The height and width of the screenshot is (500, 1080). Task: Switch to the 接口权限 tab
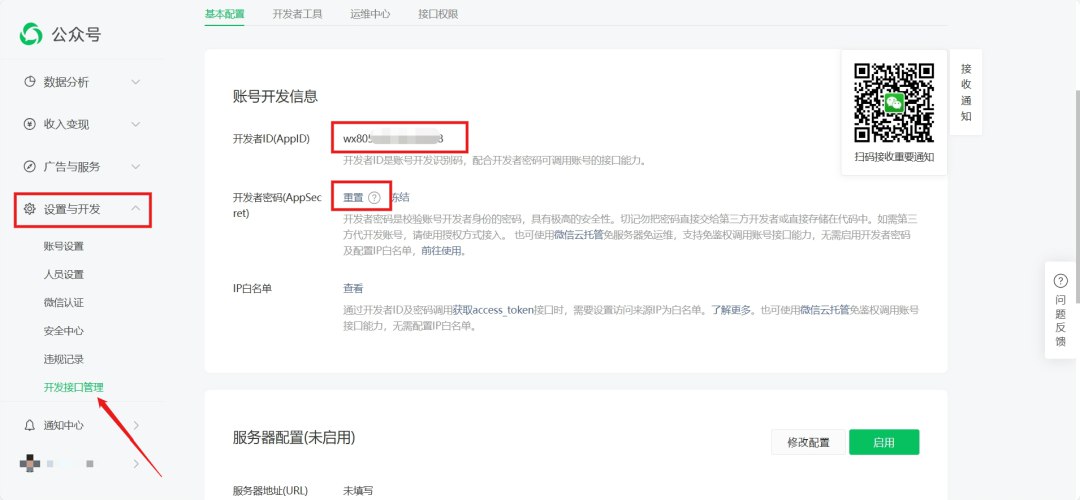(x=438, y=14)
